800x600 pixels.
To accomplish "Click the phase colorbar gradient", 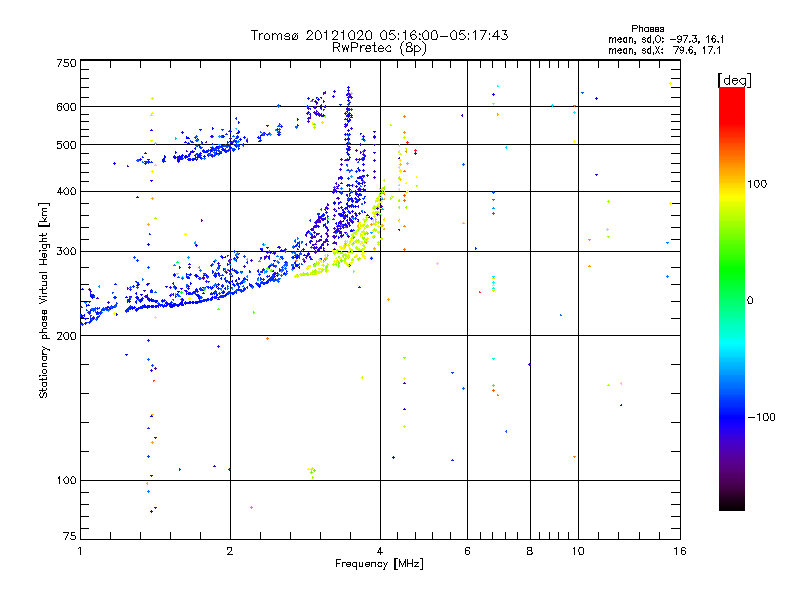I will (x=732, y=298).
